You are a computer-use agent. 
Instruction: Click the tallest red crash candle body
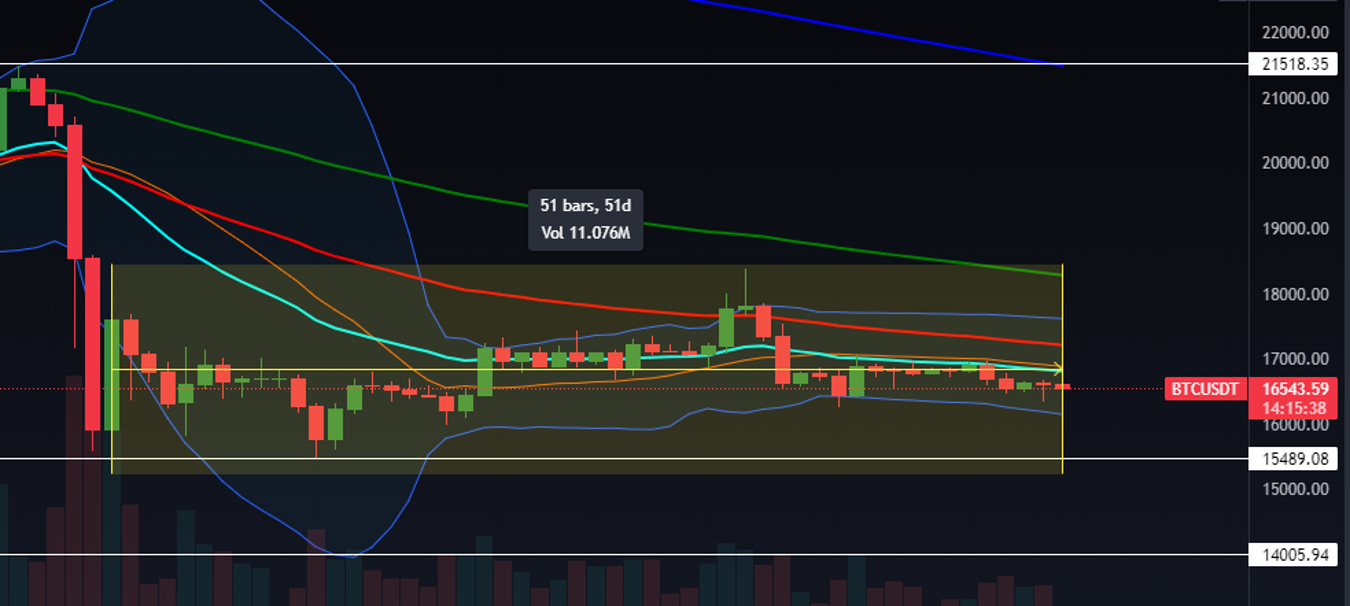pos(75,190)
